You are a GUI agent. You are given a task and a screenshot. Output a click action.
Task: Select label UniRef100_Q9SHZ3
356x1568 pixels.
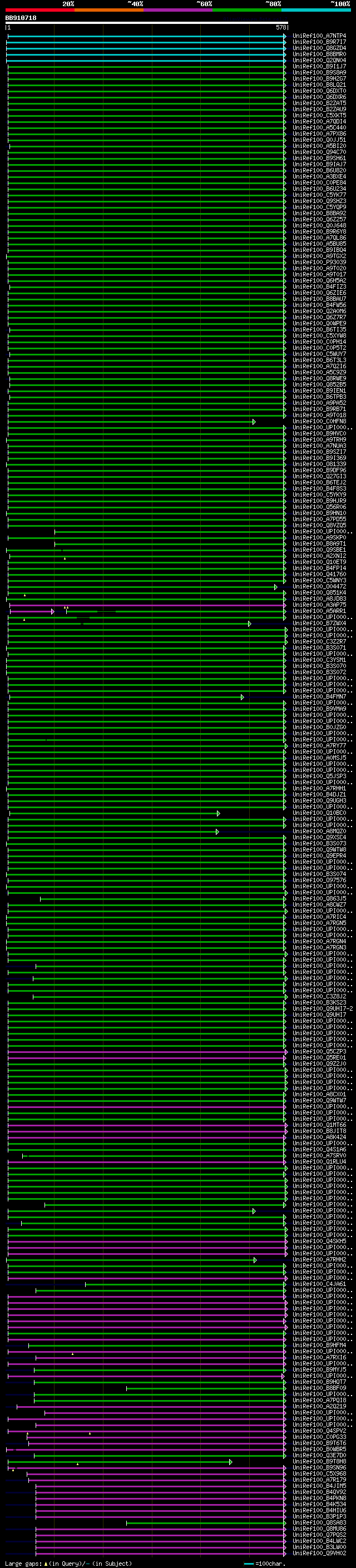319,201
